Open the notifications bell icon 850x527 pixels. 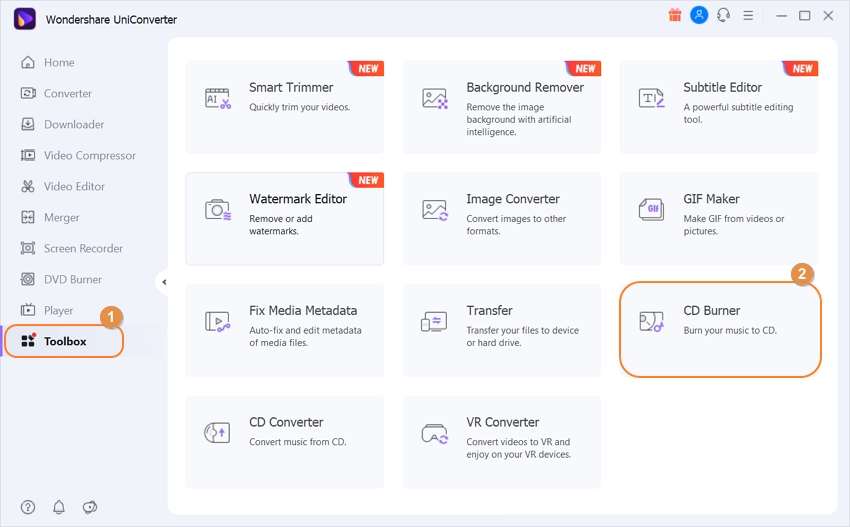(59, 507)
